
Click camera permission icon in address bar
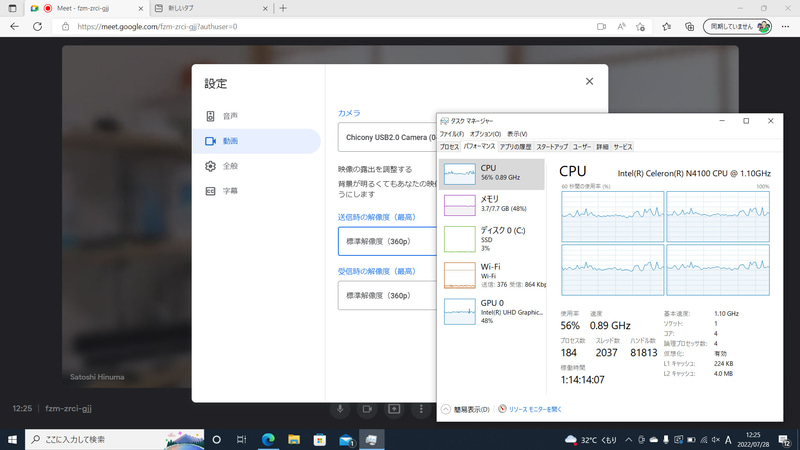(602, 27)
